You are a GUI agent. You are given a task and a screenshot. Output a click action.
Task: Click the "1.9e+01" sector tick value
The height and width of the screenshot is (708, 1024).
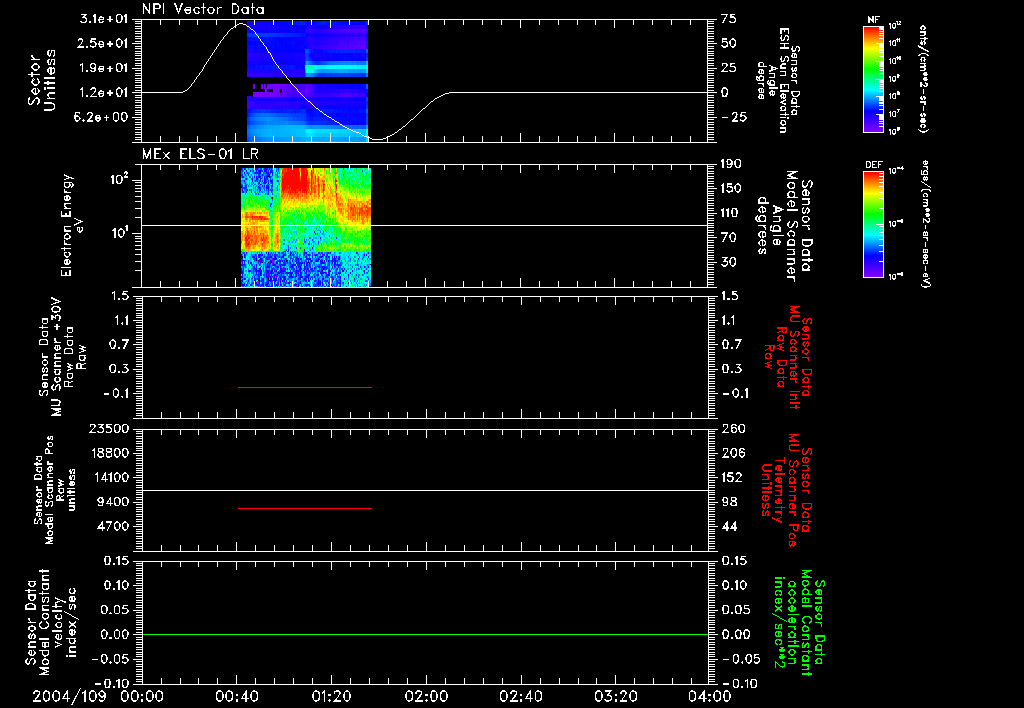[104, 68]
